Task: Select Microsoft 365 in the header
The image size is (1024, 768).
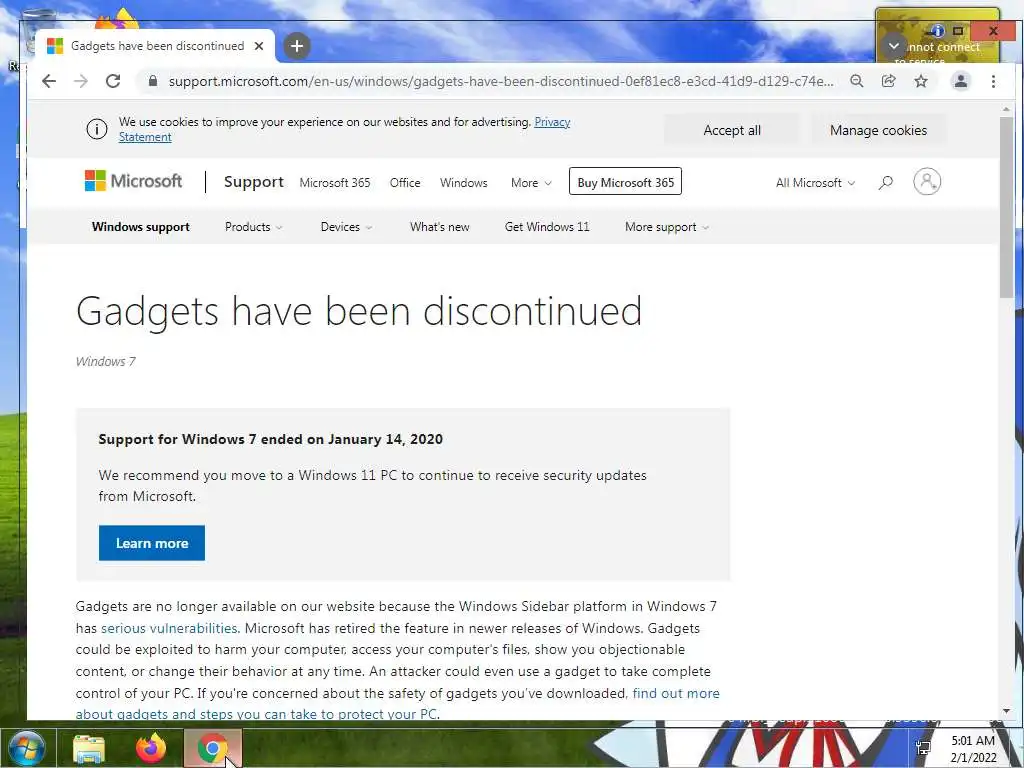Action: (334, 183)
